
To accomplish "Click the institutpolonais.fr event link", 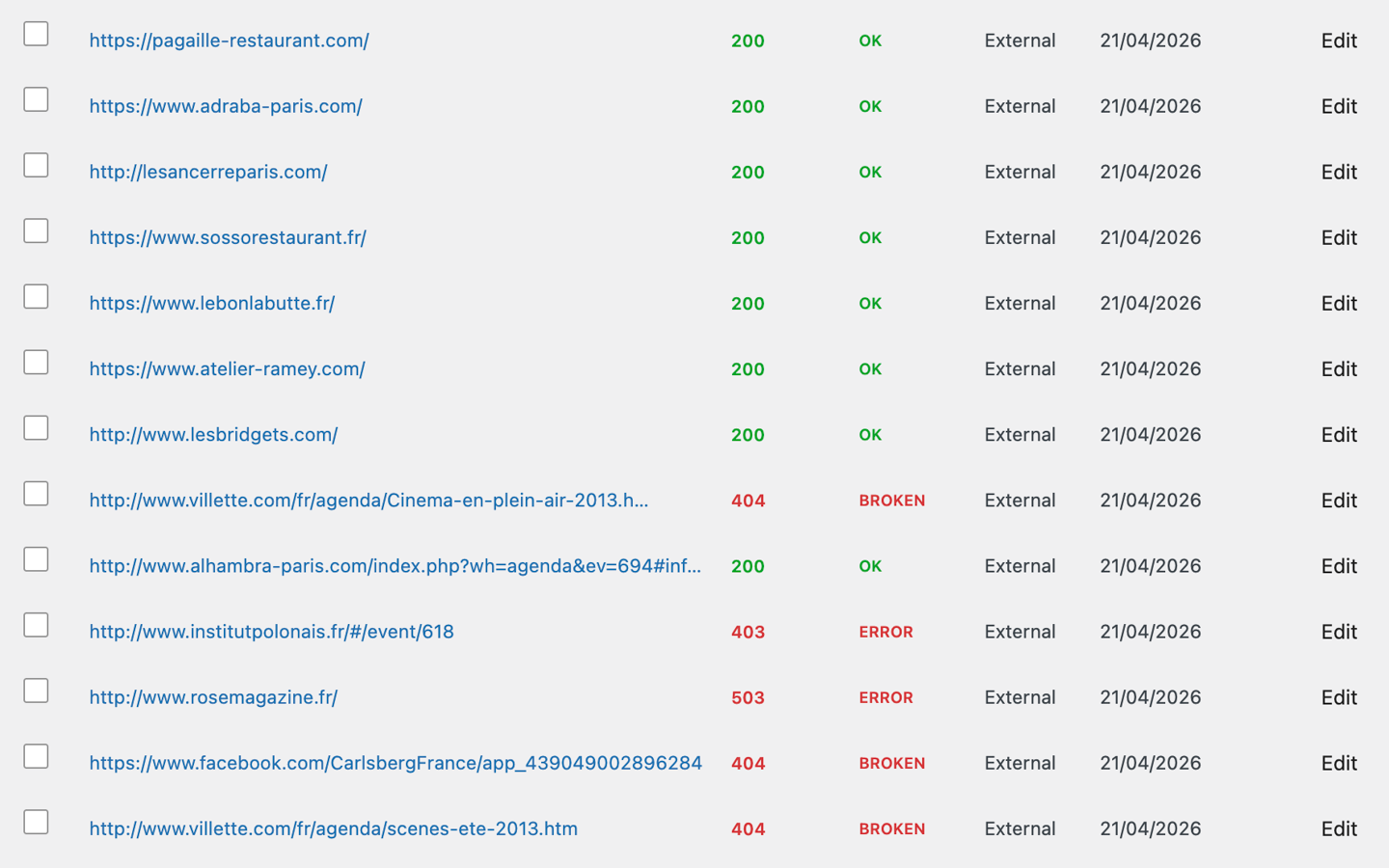I will pos(271,632).
